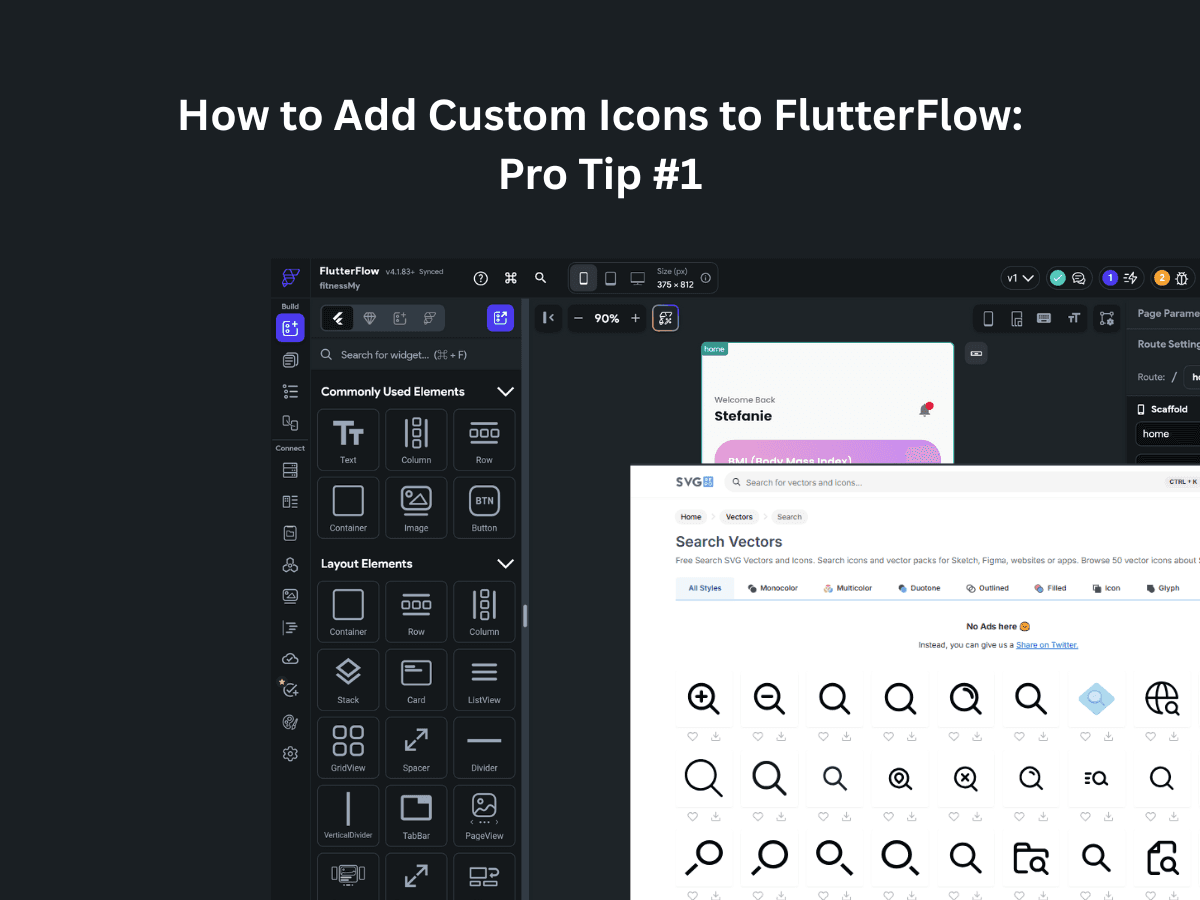Switch canvas to tablet device preview
Image resolution: width=1200 pixels, height=900 pixels.
pyautogui.click(x=610, y=278)
